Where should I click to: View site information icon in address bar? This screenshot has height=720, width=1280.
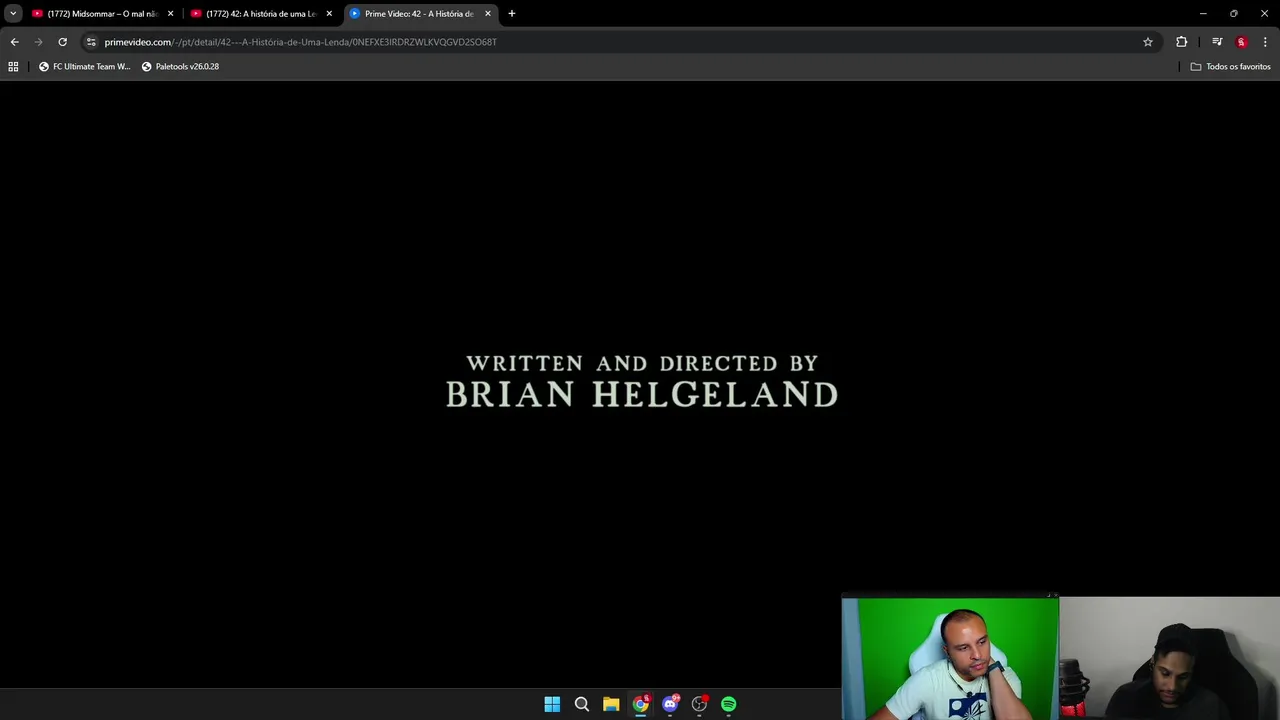pyautogui.click(x=91, y=42)
